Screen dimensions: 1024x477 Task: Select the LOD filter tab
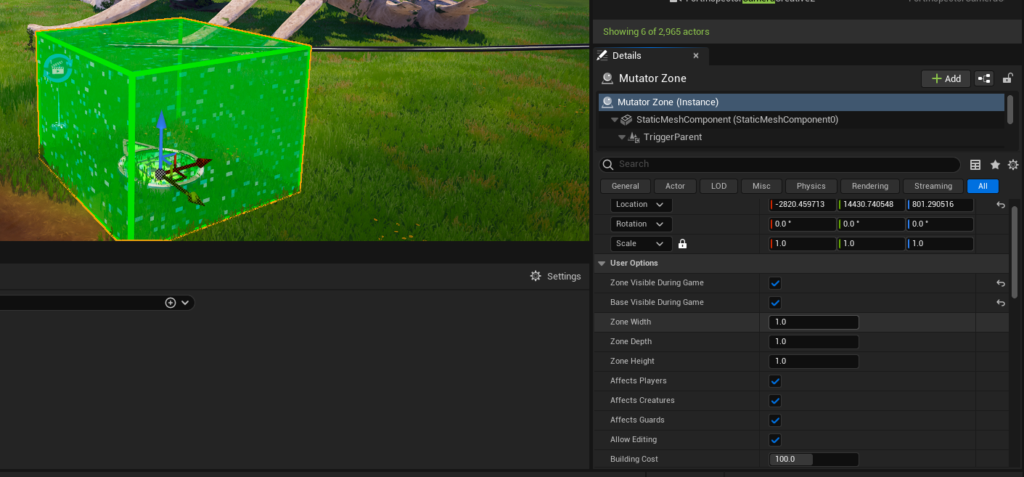[718, 186]
